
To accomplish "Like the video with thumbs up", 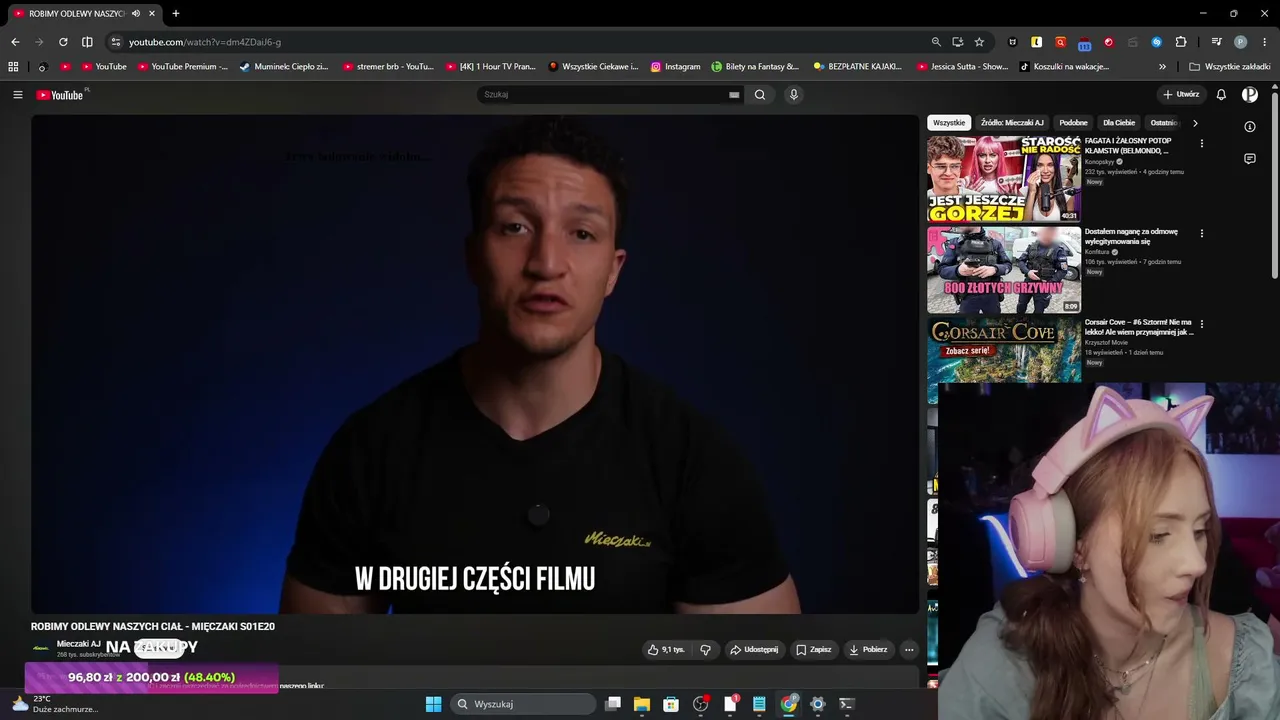I will point(666,650).
